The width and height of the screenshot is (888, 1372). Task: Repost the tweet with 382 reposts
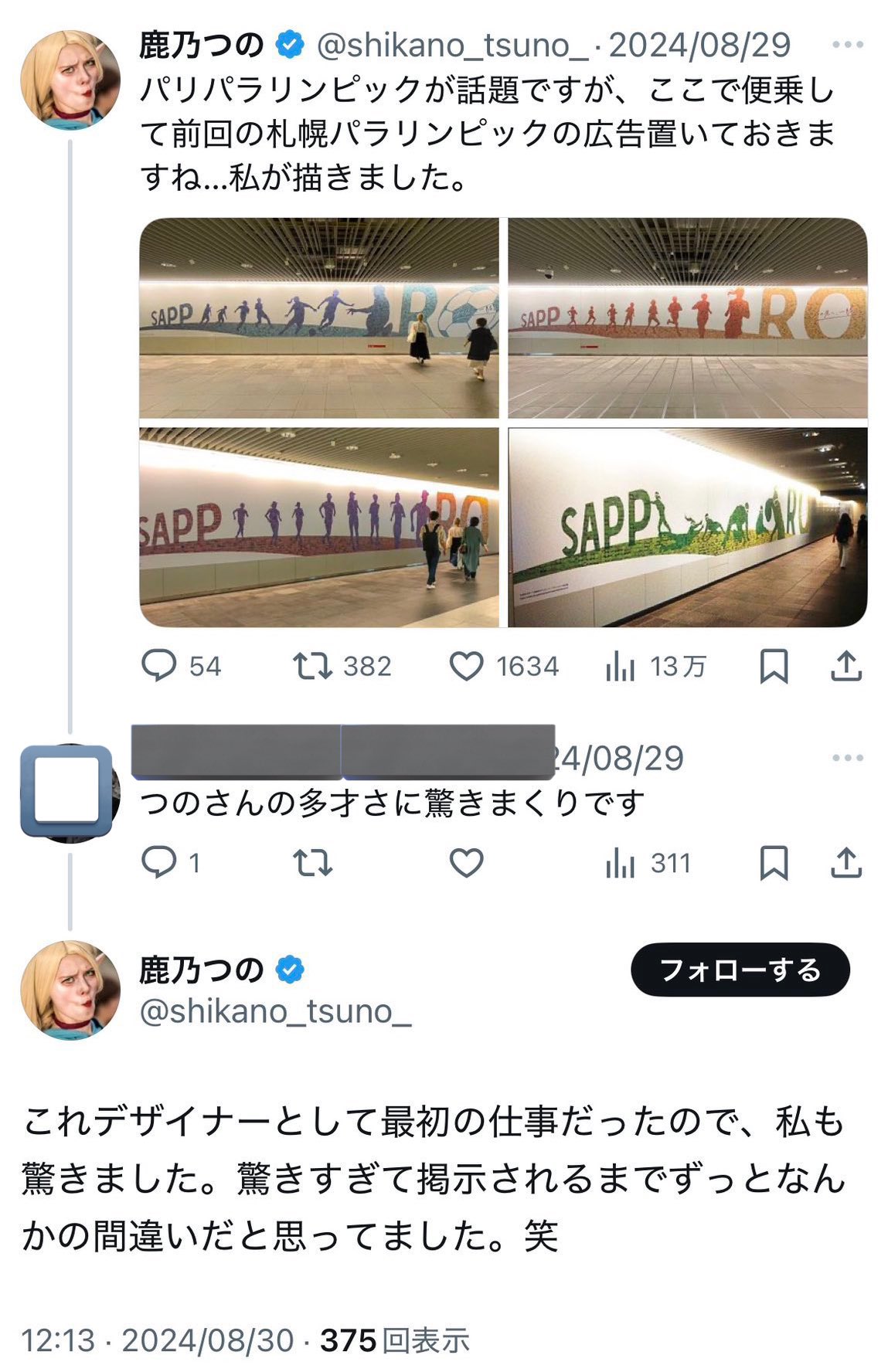312,666
